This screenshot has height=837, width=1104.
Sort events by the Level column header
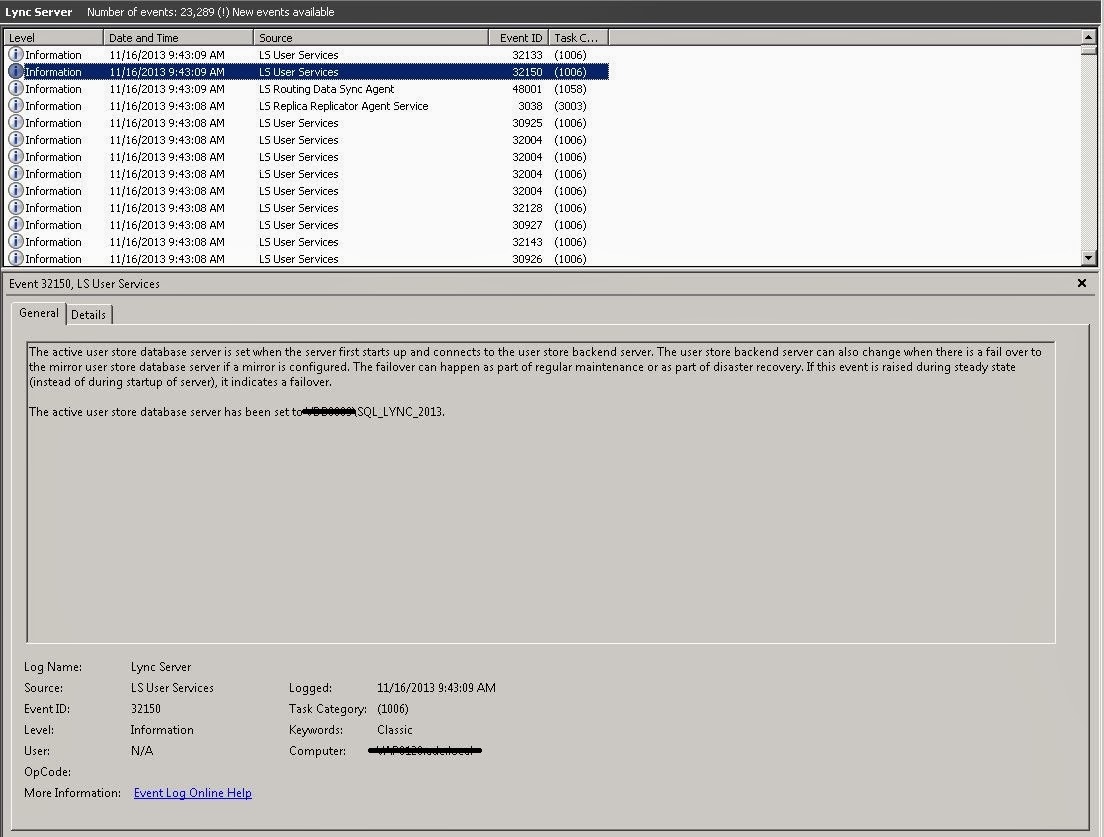(54, 37)
